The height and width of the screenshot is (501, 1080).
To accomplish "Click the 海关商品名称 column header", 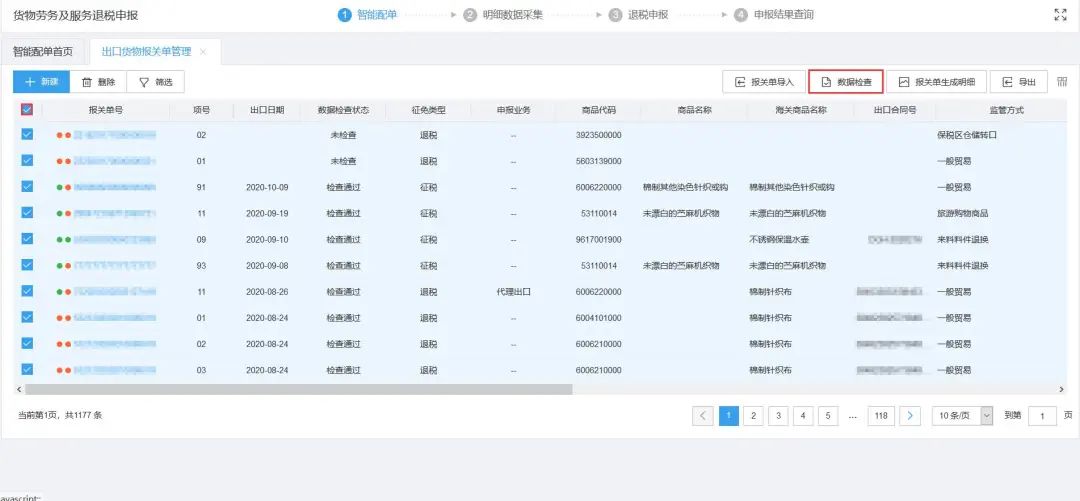I will (800, 110).
